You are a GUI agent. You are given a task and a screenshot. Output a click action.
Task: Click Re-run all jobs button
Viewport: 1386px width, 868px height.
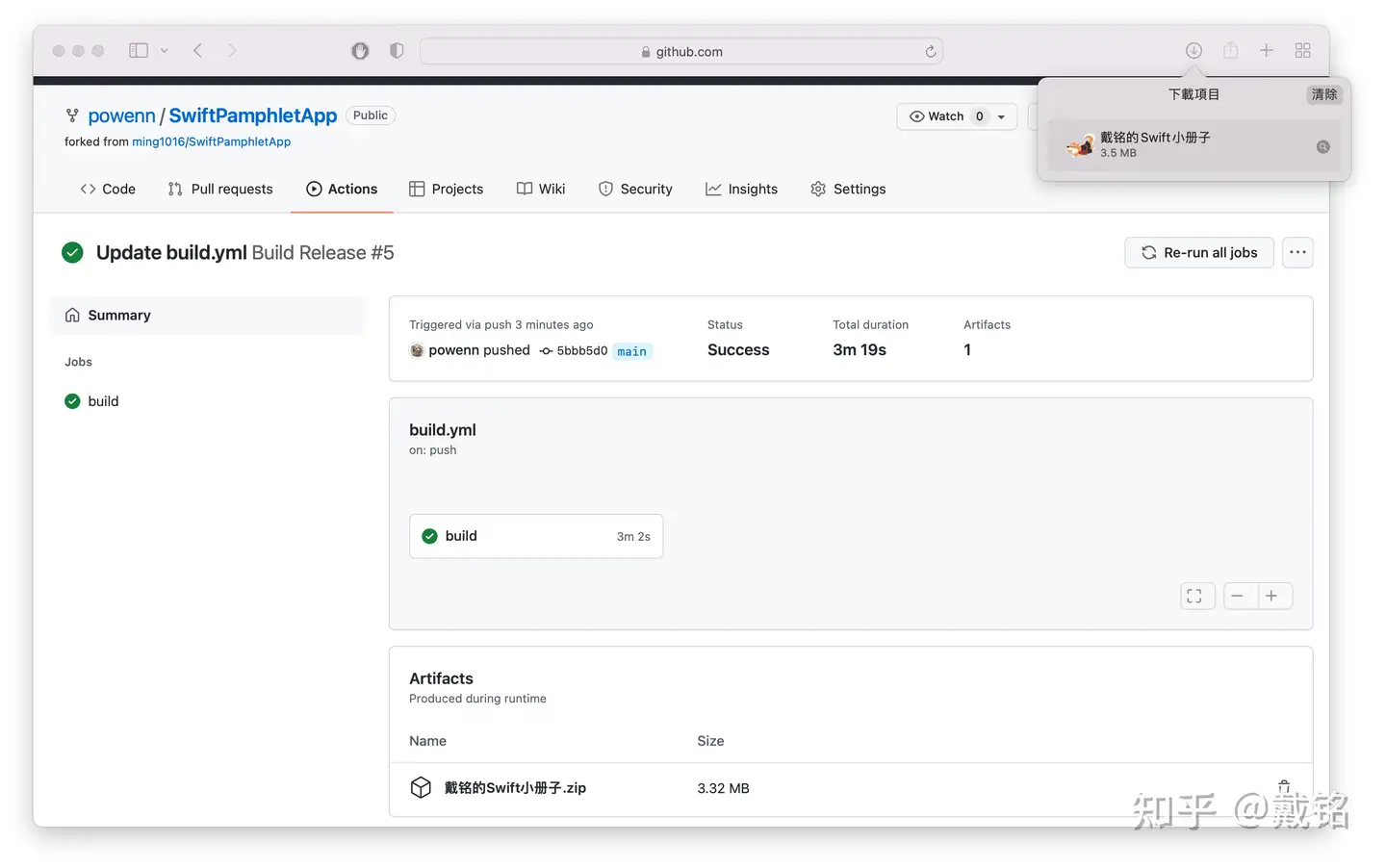tap(1199, 253)
